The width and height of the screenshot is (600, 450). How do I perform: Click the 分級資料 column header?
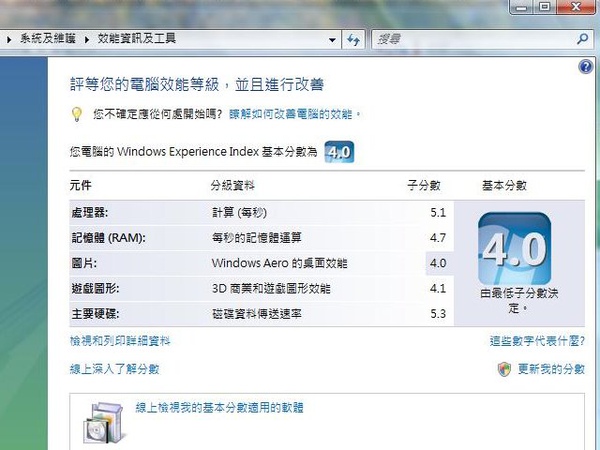(x=232, y=186)
